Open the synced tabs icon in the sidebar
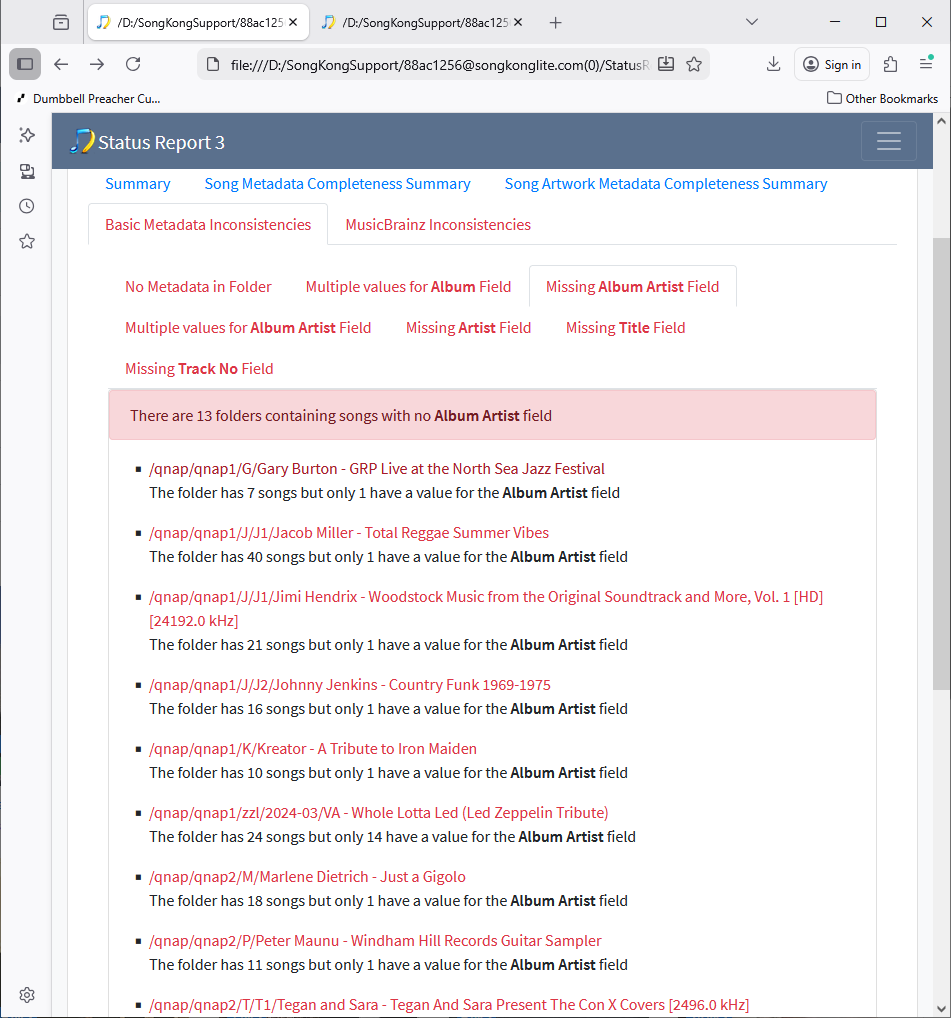 (x=27, y=171)
